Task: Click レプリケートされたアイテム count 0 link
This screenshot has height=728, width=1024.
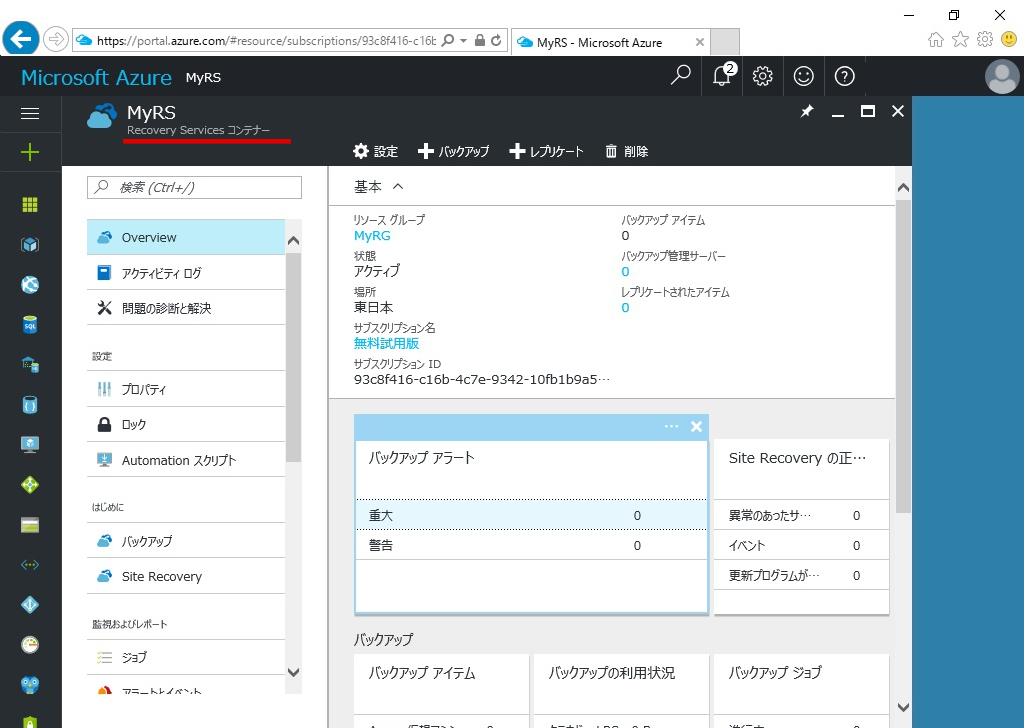Action: pyautogui.click(x=625, y=308)
